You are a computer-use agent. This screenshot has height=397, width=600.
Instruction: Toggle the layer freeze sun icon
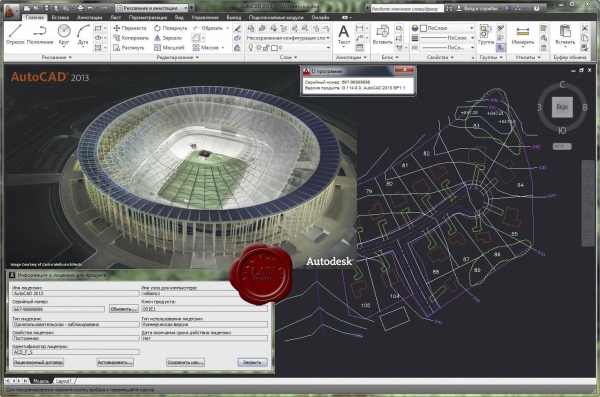(x=259, y=48)
